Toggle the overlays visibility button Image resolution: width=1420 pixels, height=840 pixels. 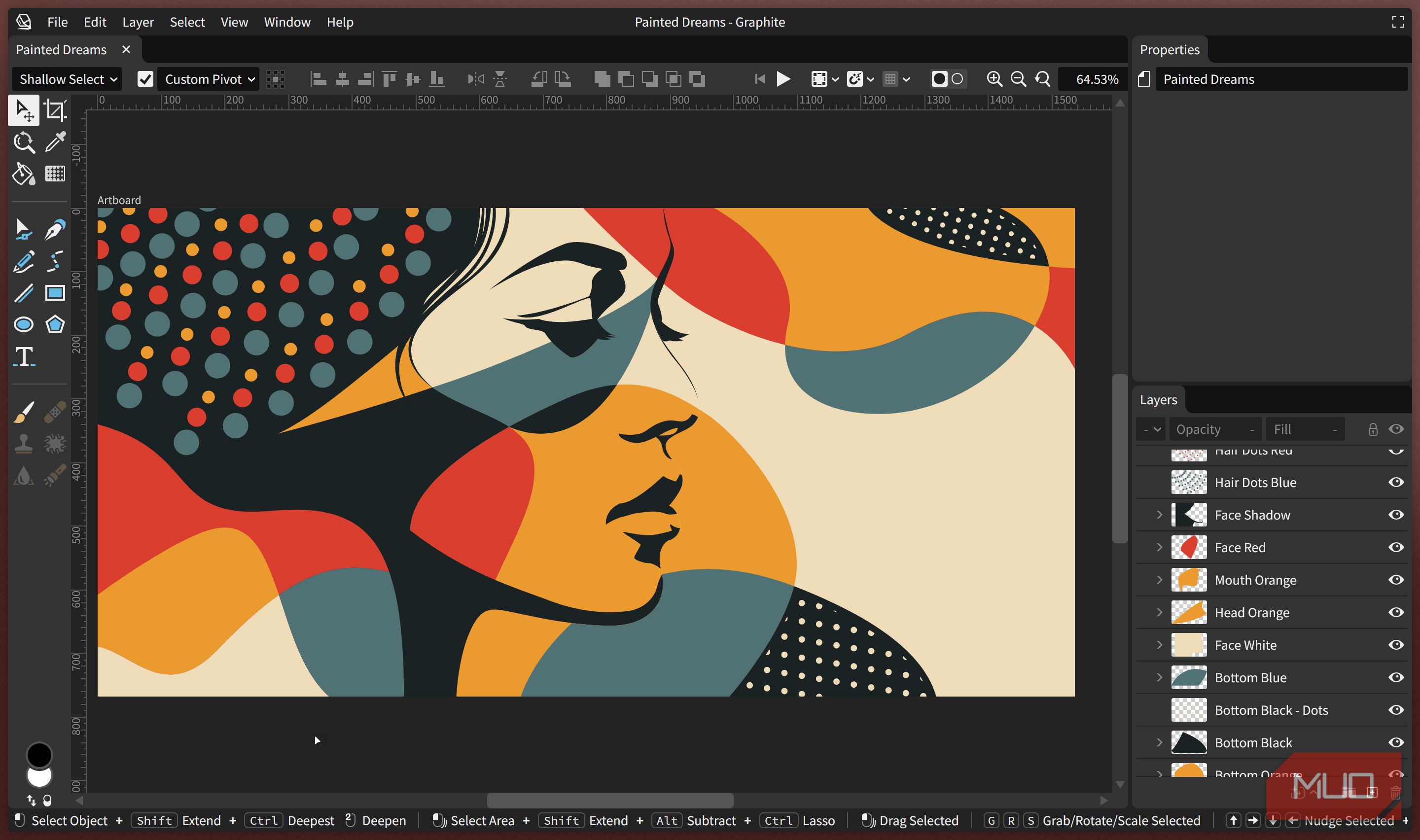point(819,79)
